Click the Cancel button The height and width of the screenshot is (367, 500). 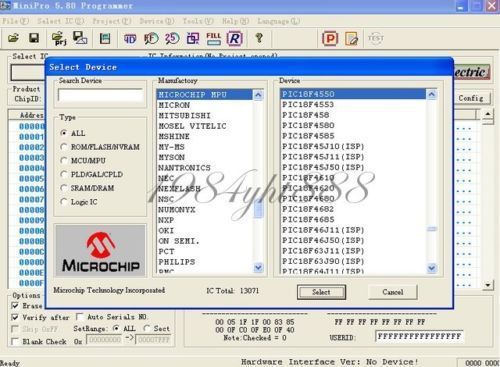point(393,292)
